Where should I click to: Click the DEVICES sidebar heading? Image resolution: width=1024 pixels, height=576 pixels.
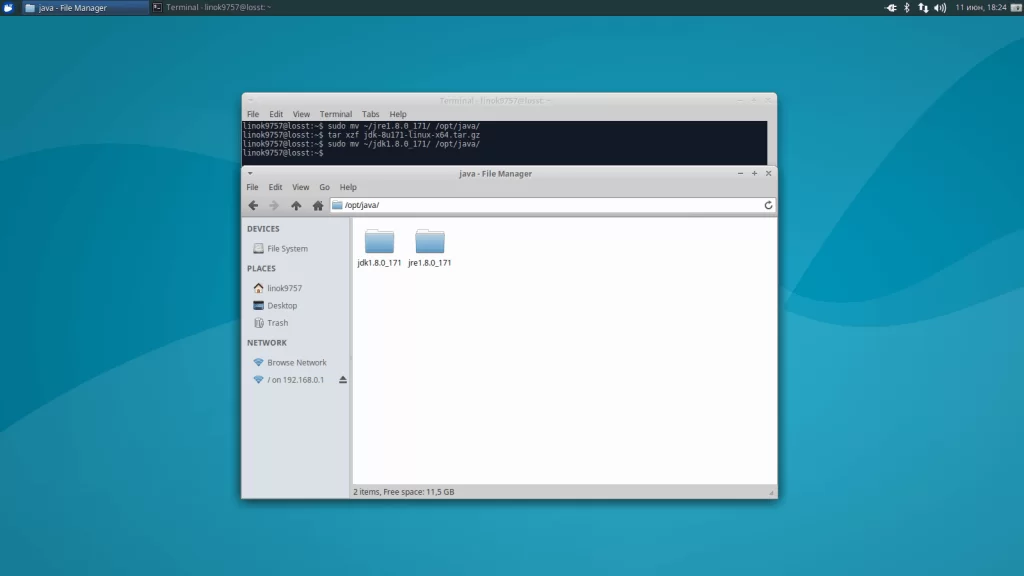click(x=263, y=229)
